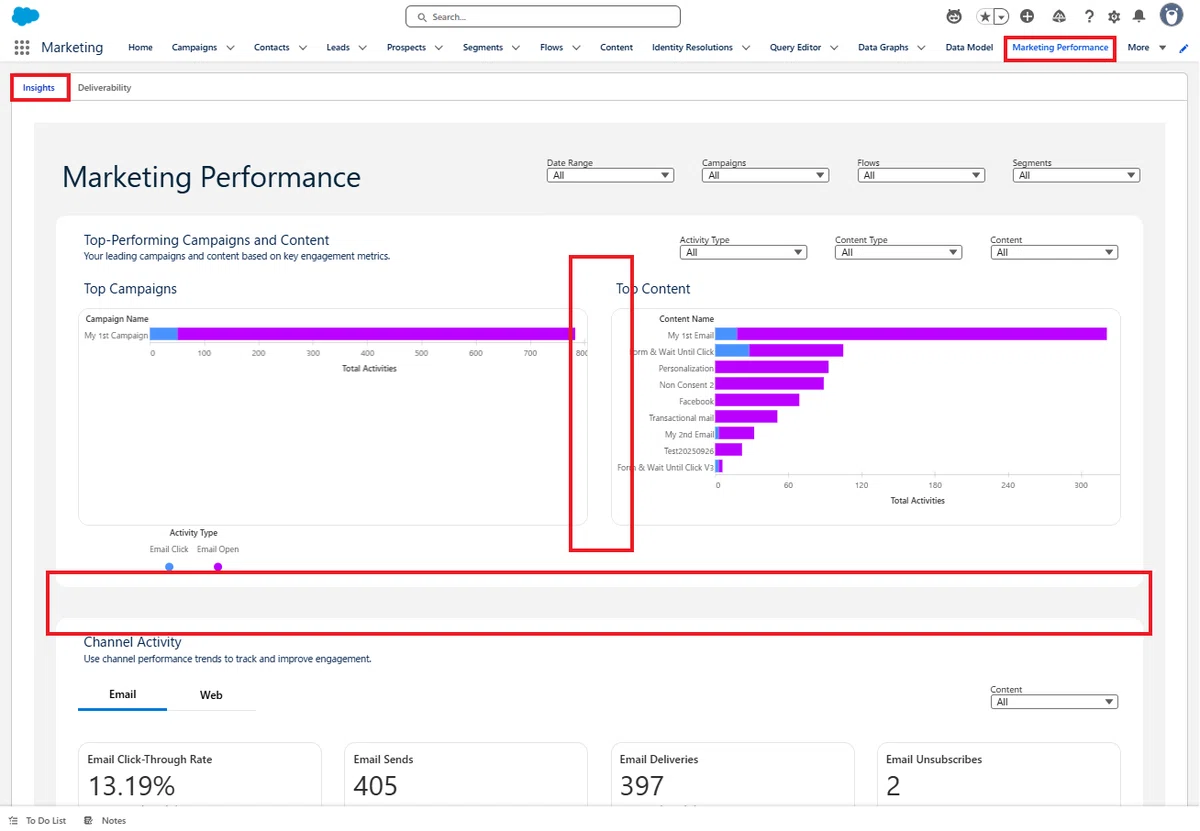
Task: Click the Salesforce cloud logo
Action: tap(25, 16)
